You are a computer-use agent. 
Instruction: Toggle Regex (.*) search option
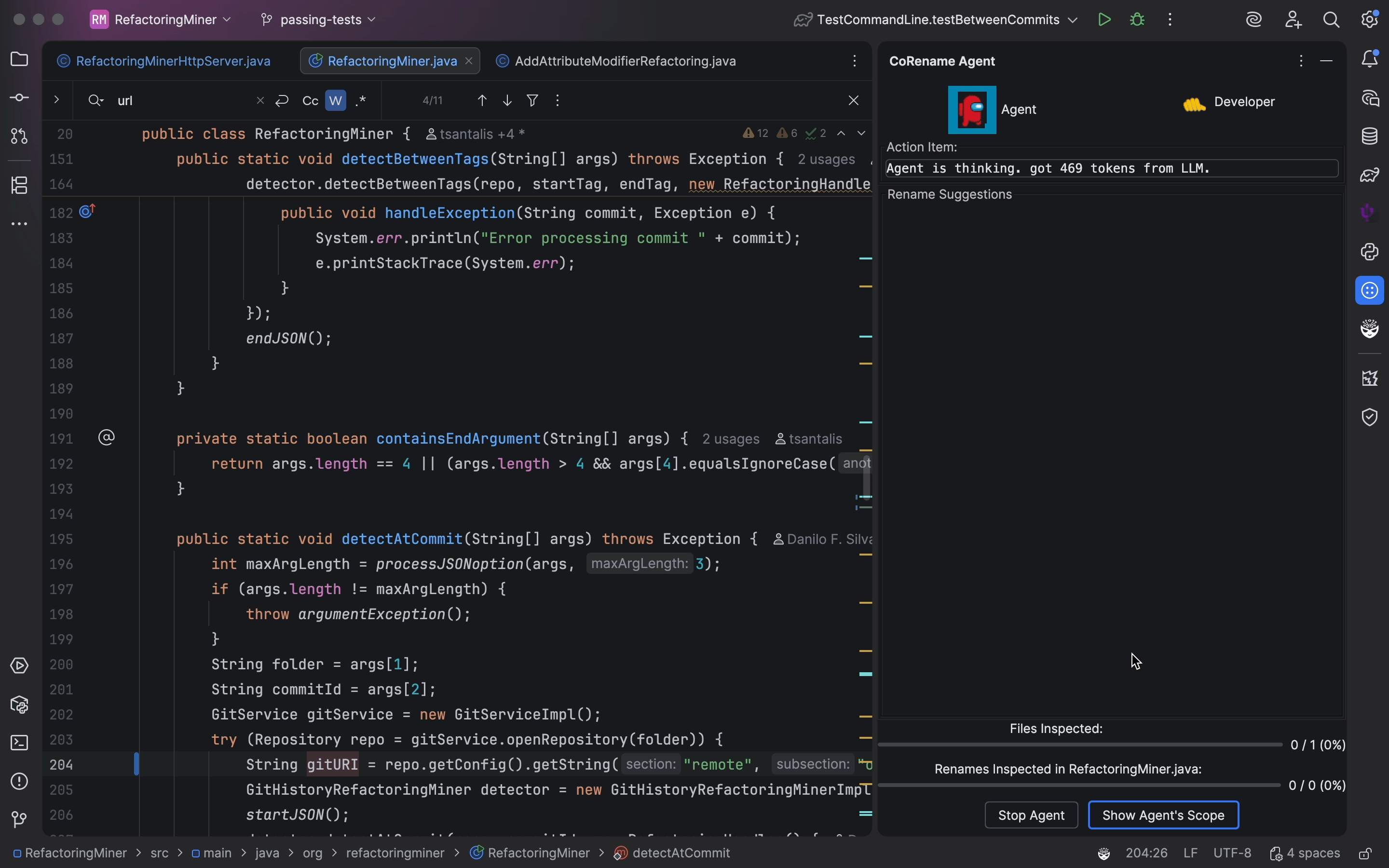coord(361,101)
